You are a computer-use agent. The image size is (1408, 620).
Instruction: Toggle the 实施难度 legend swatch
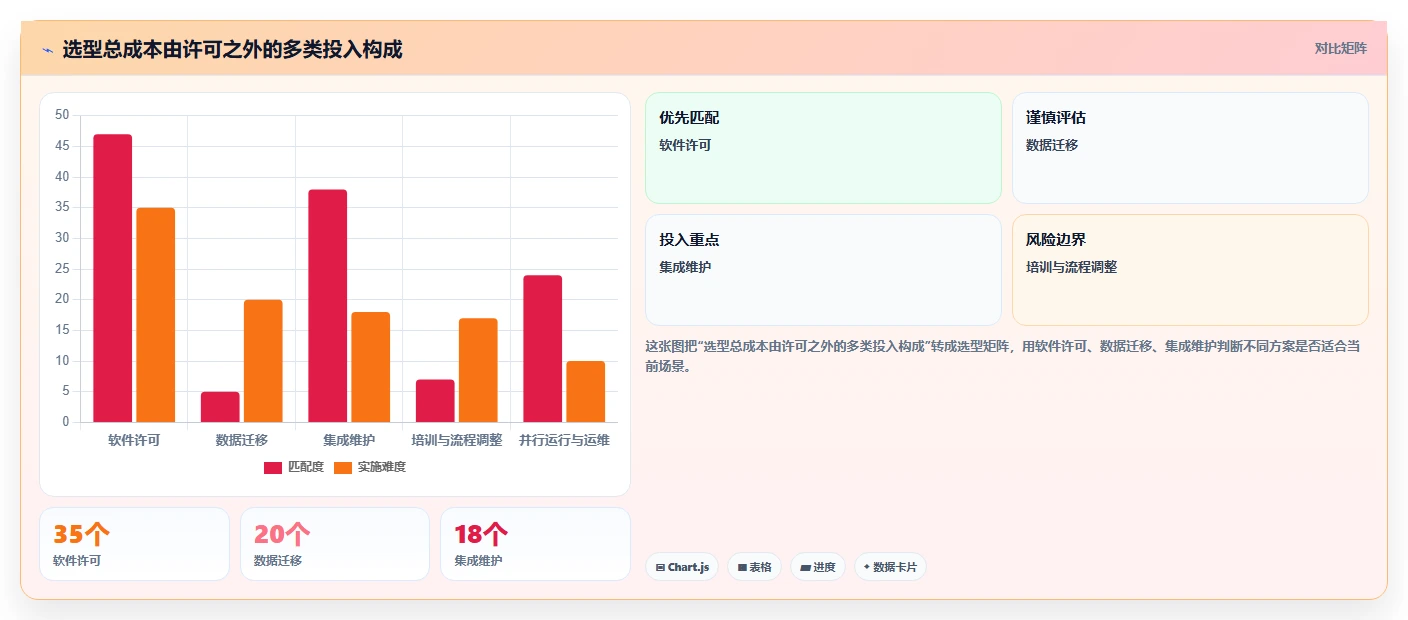(343, 467)
